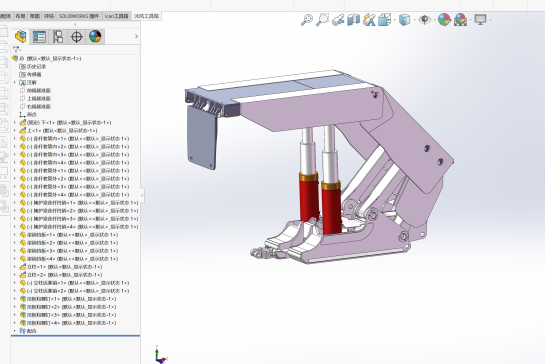Open View Settings monitor icon
545x364 pixels.
[480, 20]
